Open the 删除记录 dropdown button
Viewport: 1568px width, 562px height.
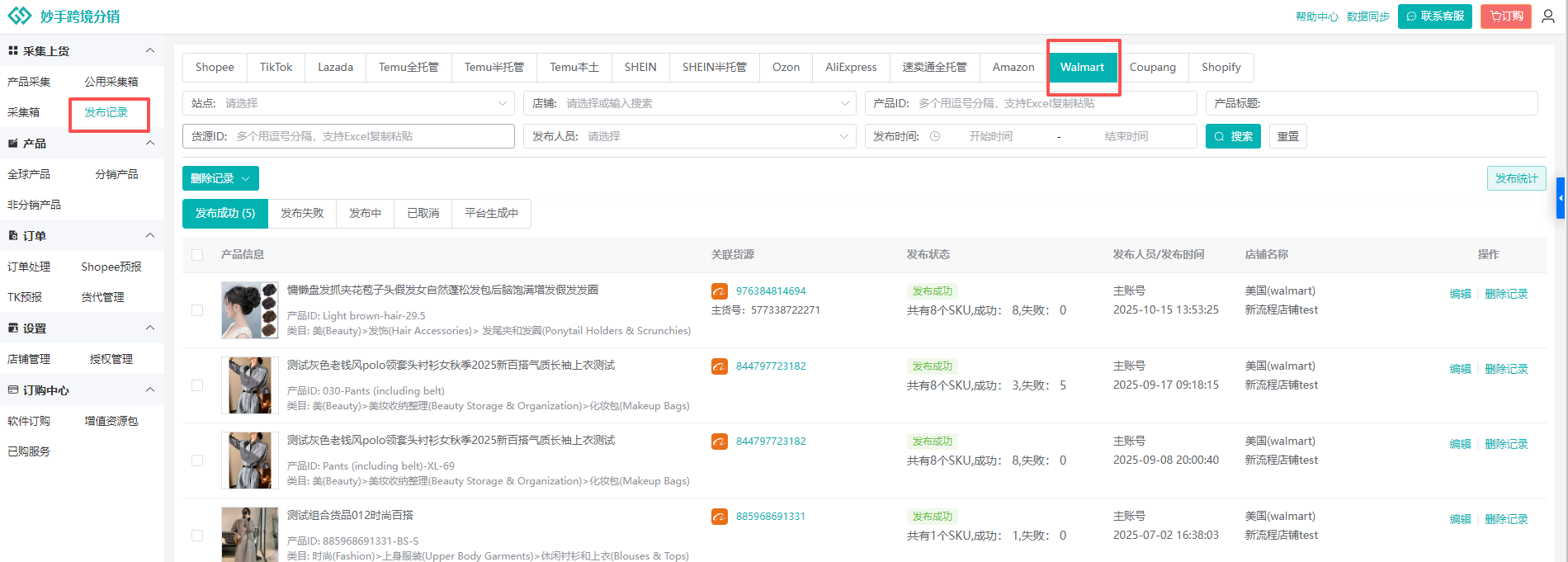click(x=220, y=179)
